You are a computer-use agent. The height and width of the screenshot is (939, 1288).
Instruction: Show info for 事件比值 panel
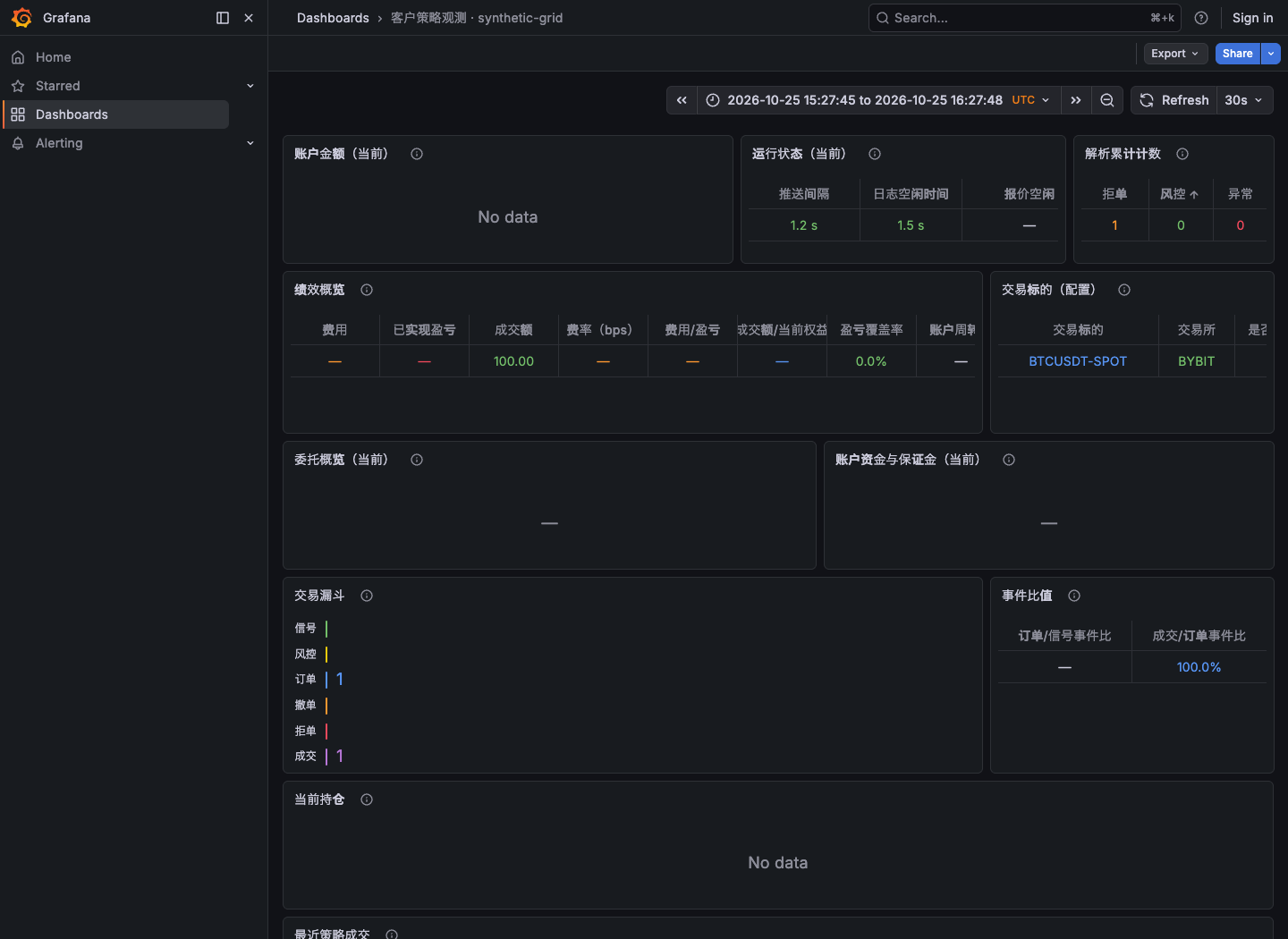tap(1074, 596)
